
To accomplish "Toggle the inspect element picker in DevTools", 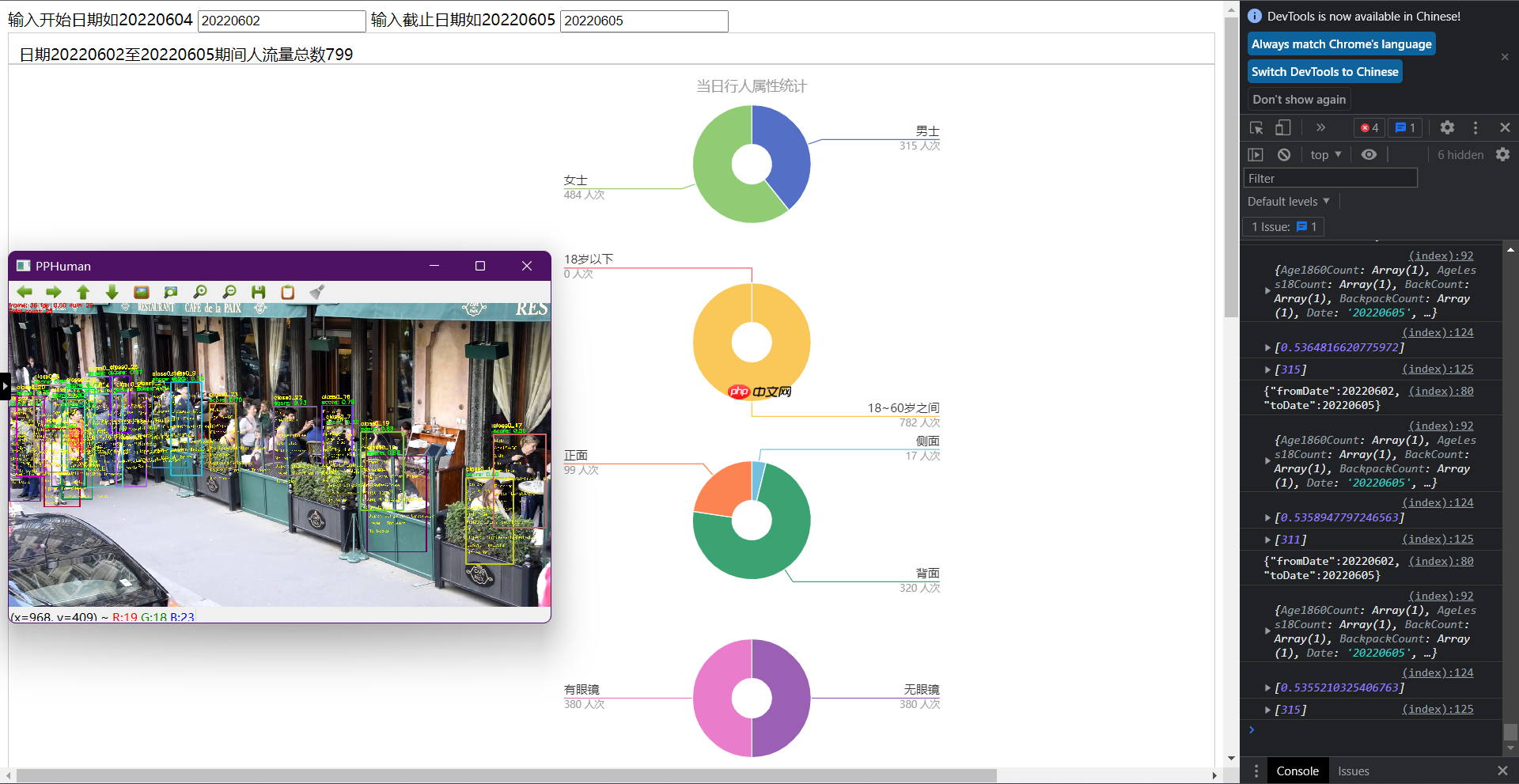I will click(x=1256, y=127).
